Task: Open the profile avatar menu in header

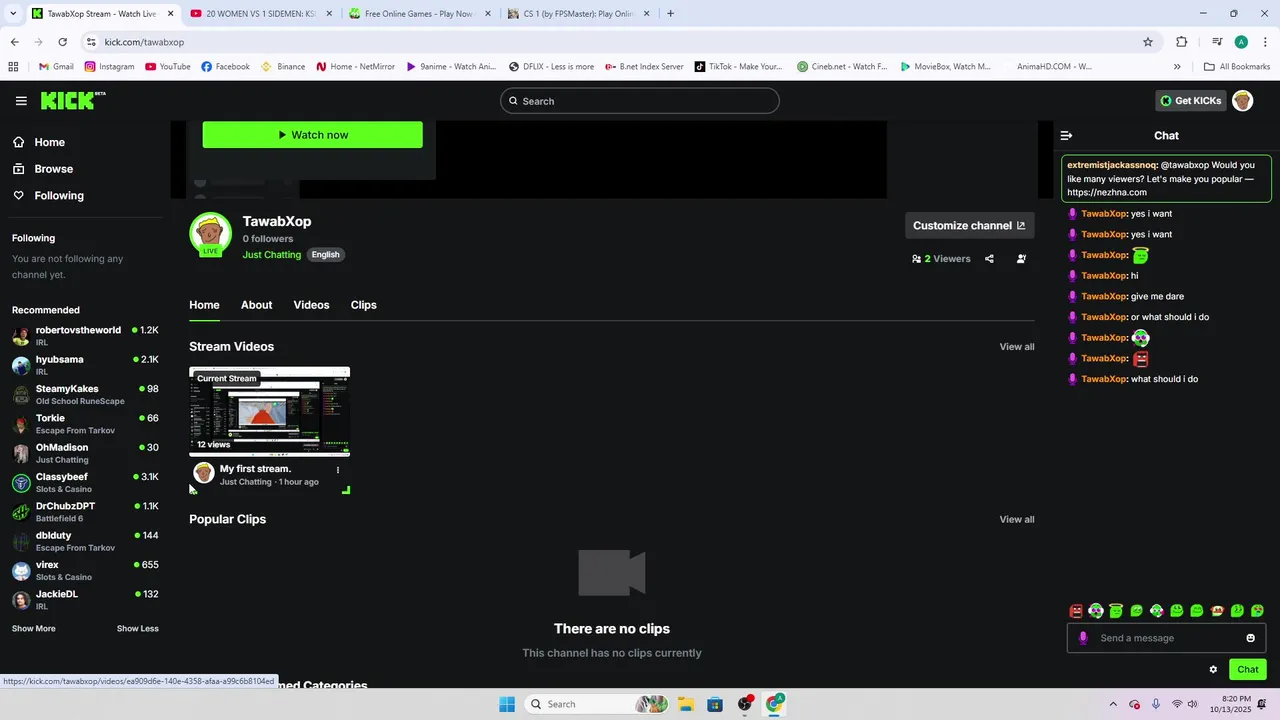Action: pyautogui.click(x=1242, y=101)
